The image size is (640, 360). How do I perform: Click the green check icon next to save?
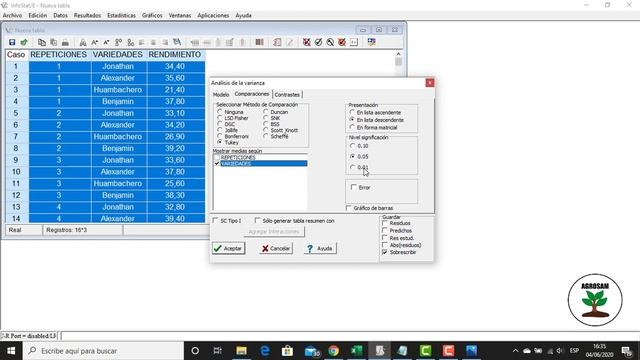point(24,42)
